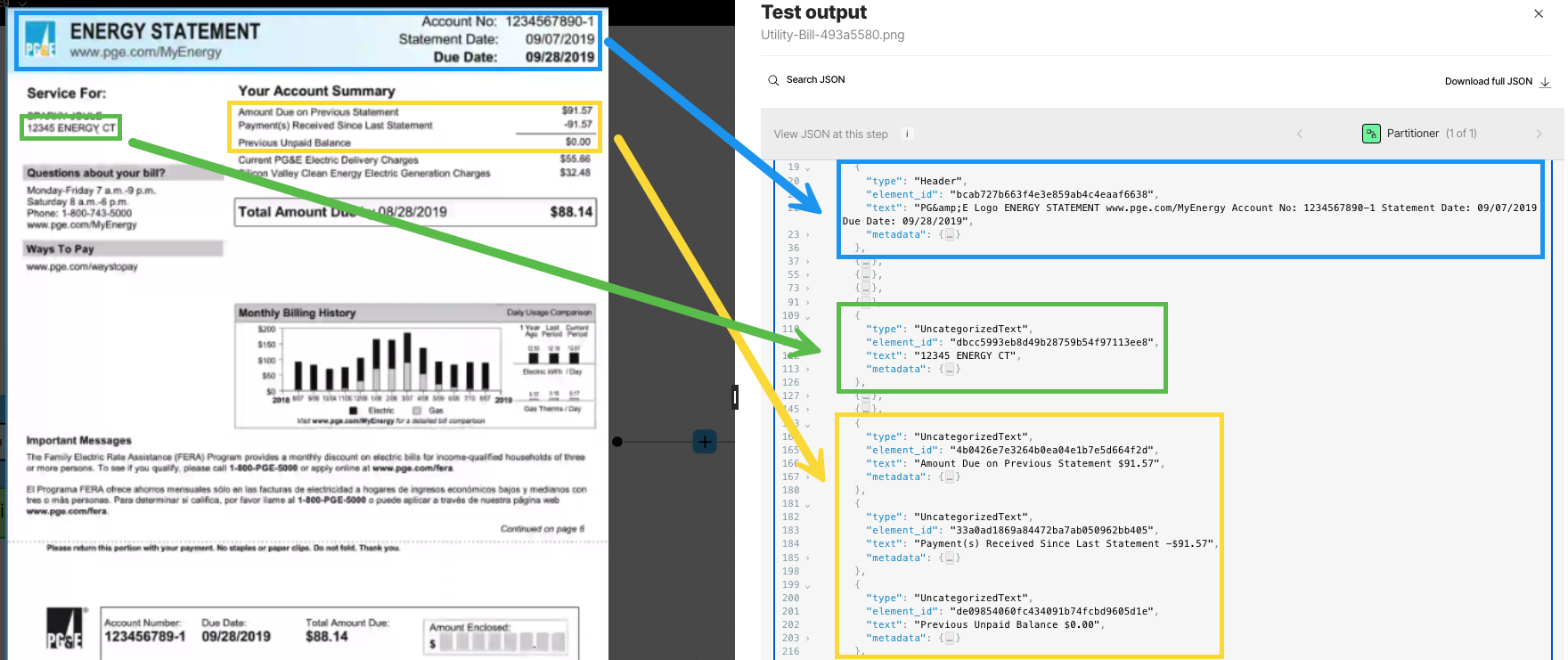Collapse the JSON object at line 181

click(x=808, y=504)
